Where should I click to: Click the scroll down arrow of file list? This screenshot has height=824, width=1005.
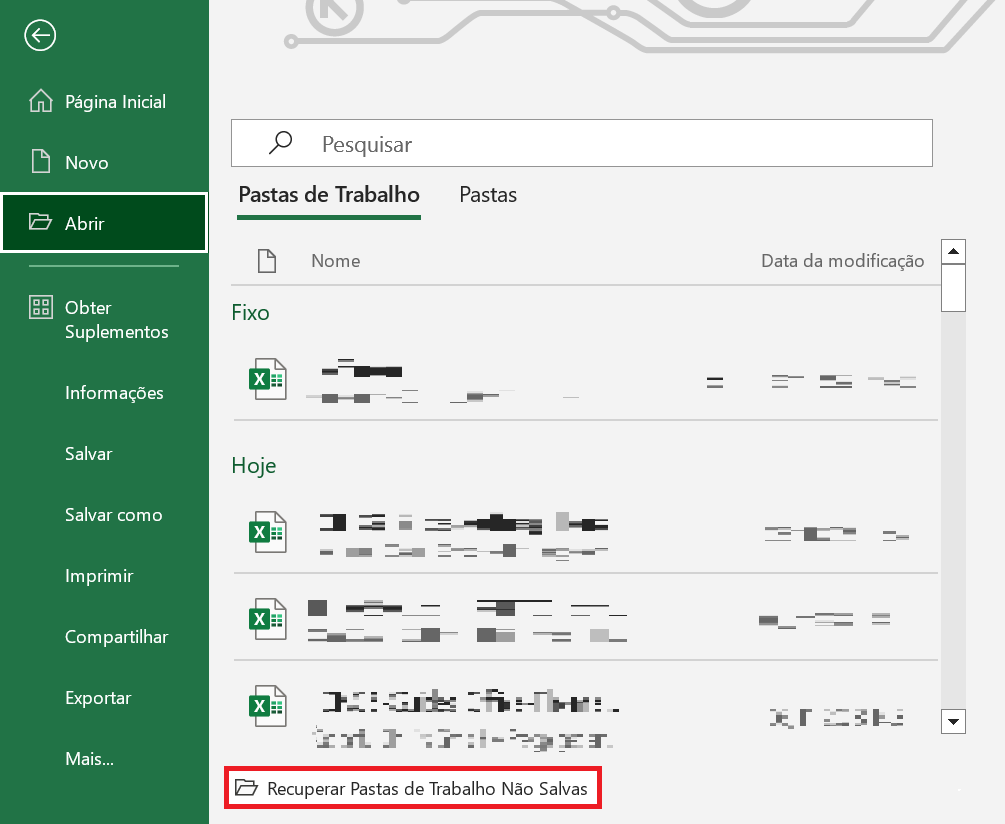954,721
